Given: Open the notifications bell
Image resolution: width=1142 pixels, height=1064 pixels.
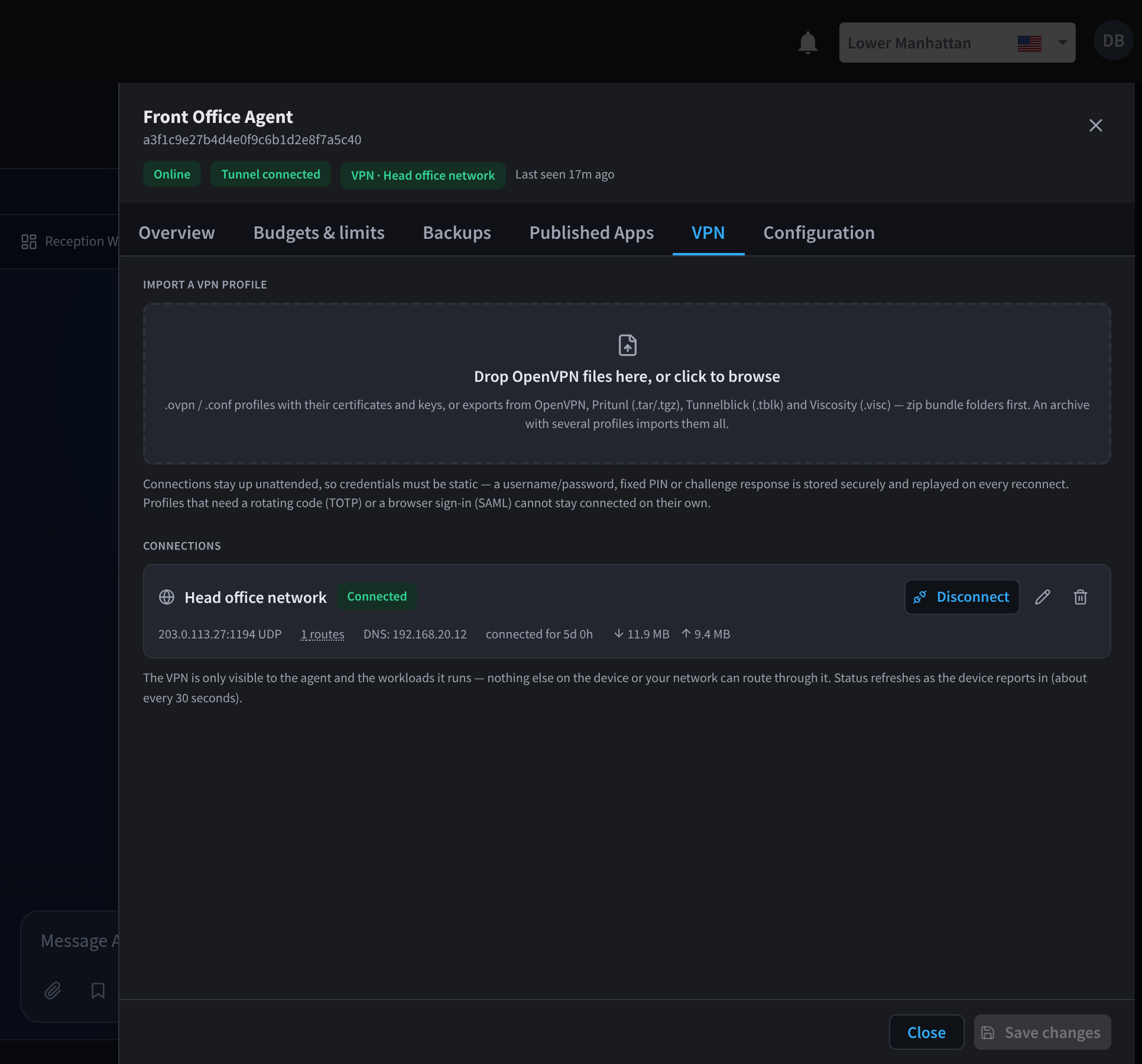Looking at the screenshot, I should pos(807,43).
